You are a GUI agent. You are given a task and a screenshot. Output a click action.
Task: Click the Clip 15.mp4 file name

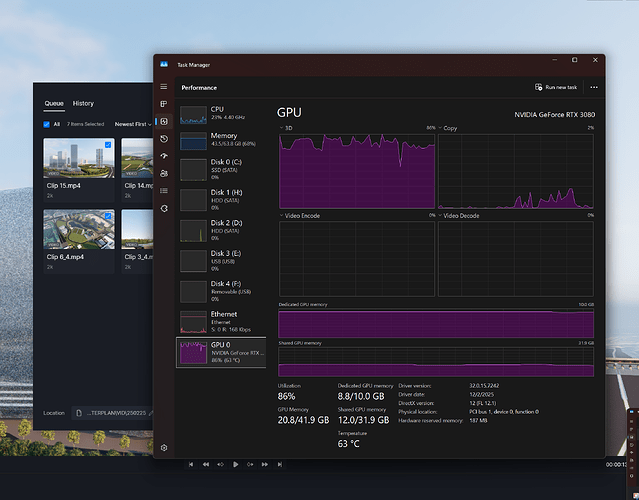pyautogui.click(x=64, y=185)
